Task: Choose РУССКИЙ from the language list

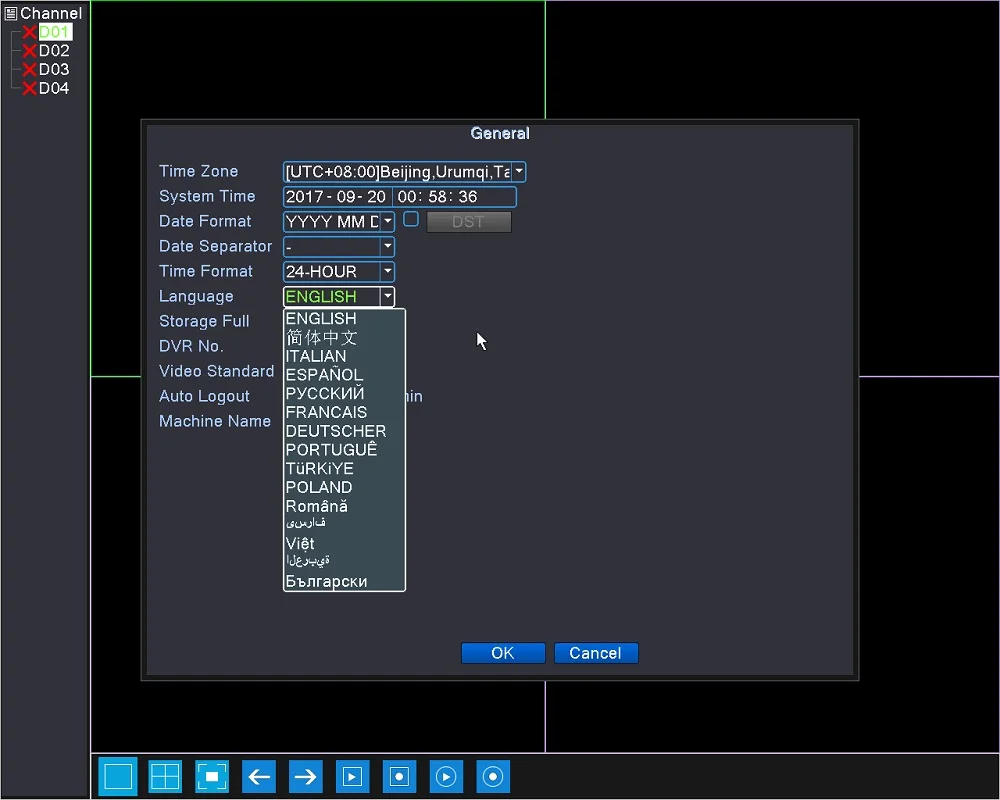Action: tap(344, 393)
